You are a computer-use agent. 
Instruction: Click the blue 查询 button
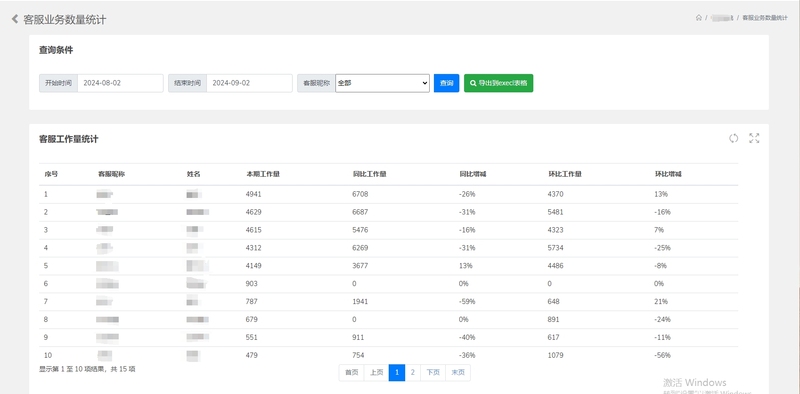(x=446, y=83)
